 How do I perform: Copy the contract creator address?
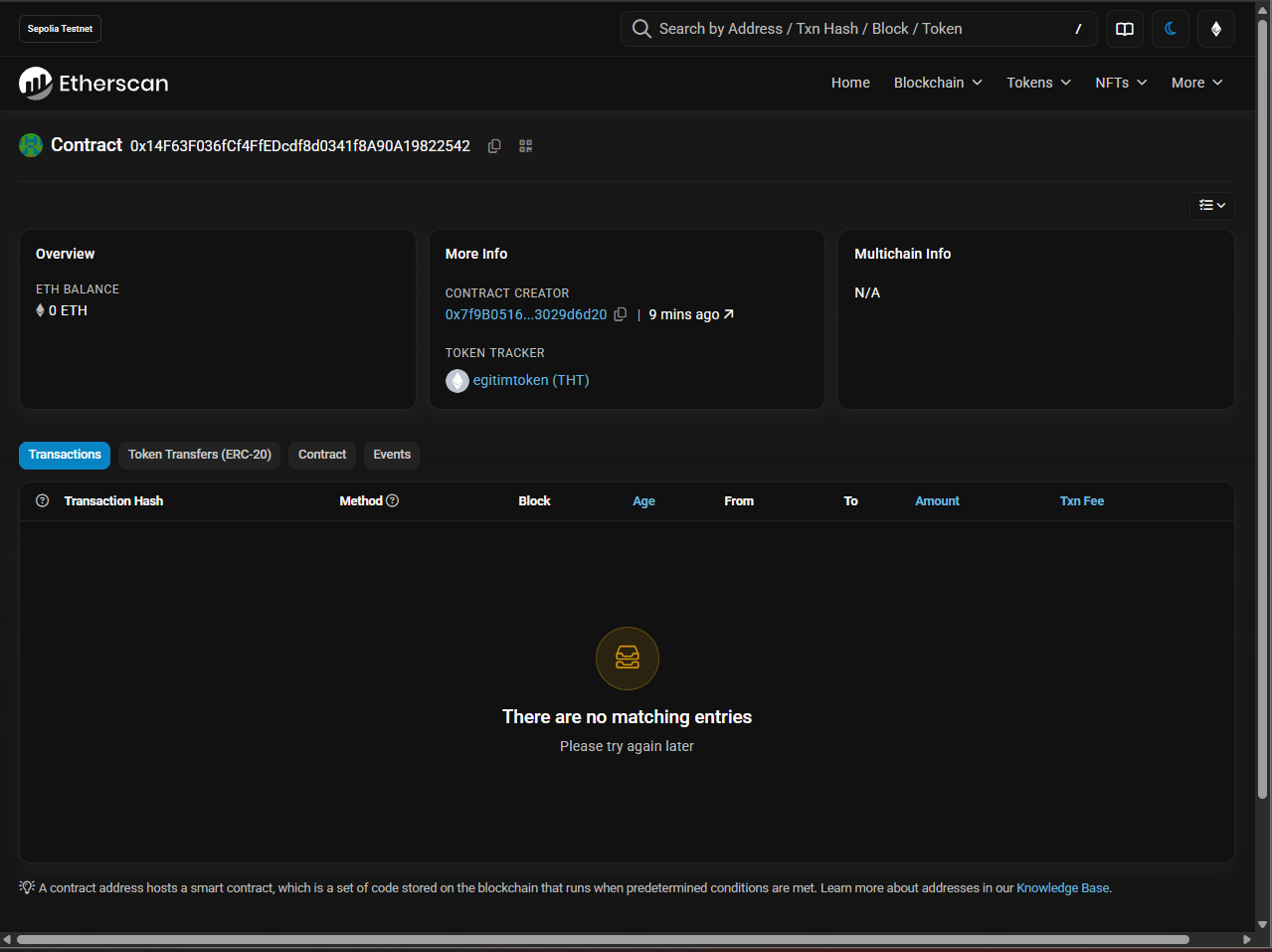click(621, 314)
